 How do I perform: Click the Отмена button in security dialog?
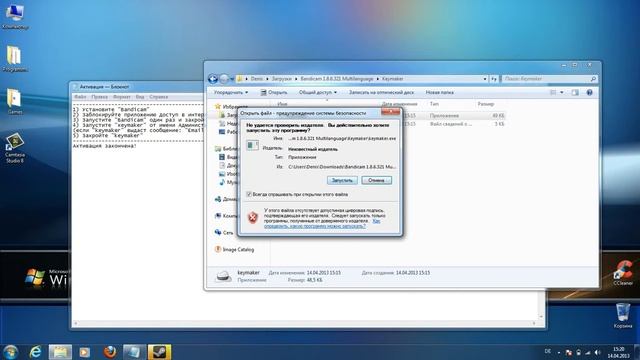[x=376, y=180]
